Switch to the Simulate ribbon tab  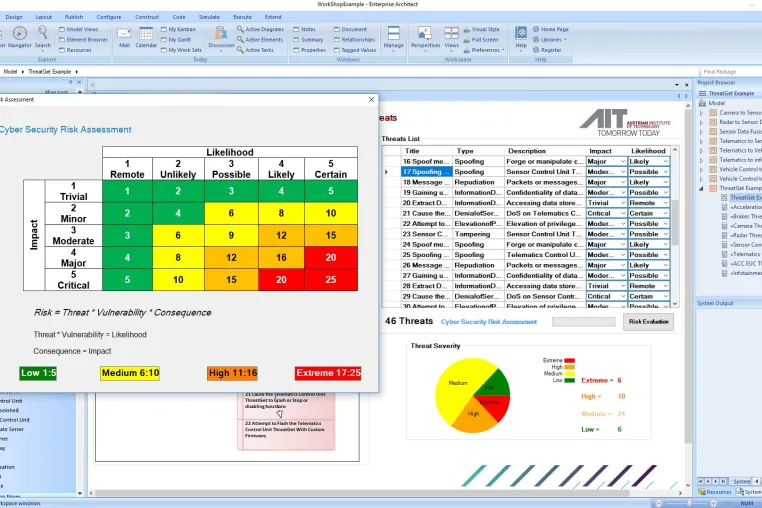click(x=209, y=17)
